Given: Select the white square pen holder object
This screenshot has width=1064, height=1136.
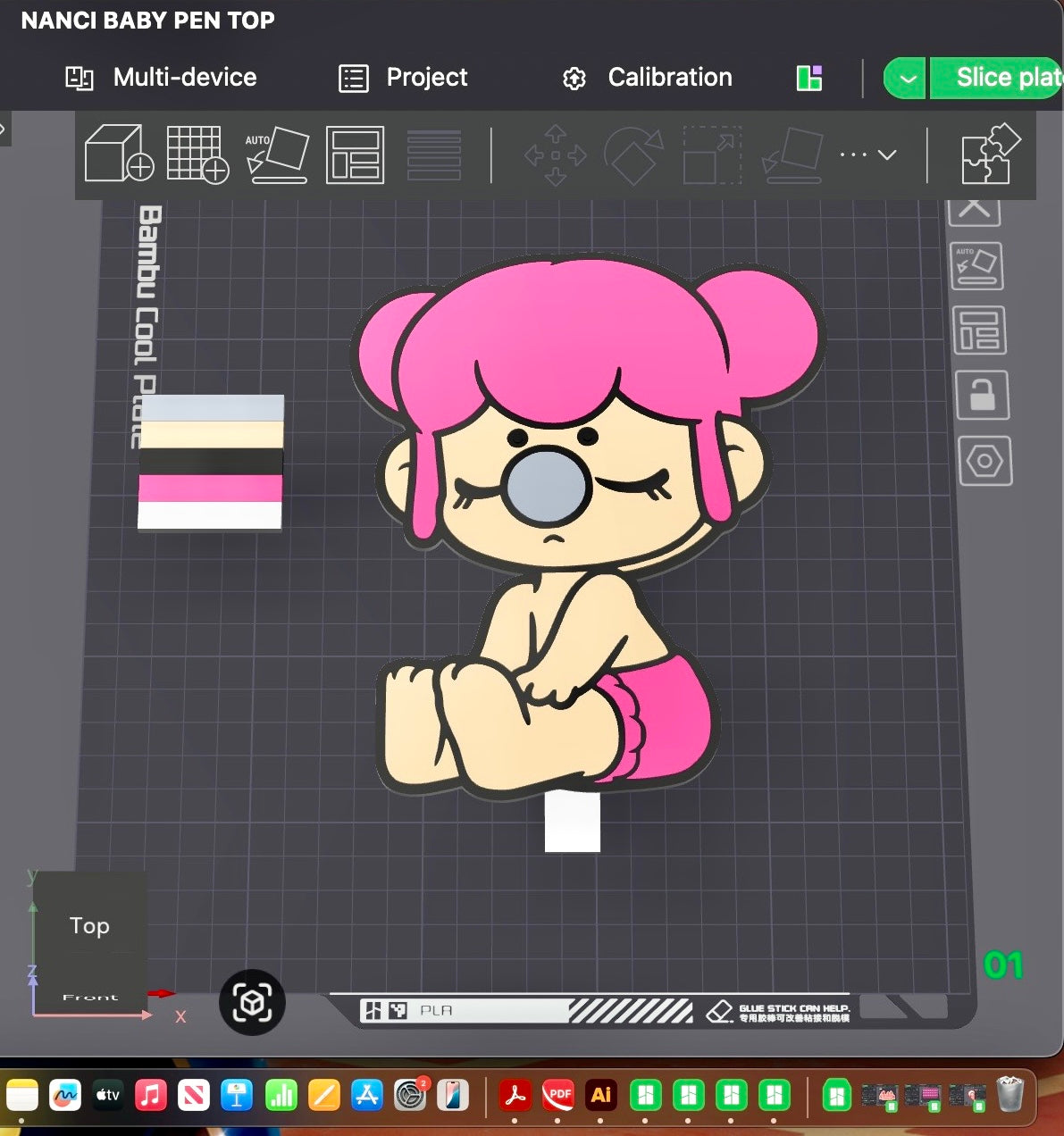Looking at the screenshot, I should (573, 823).
